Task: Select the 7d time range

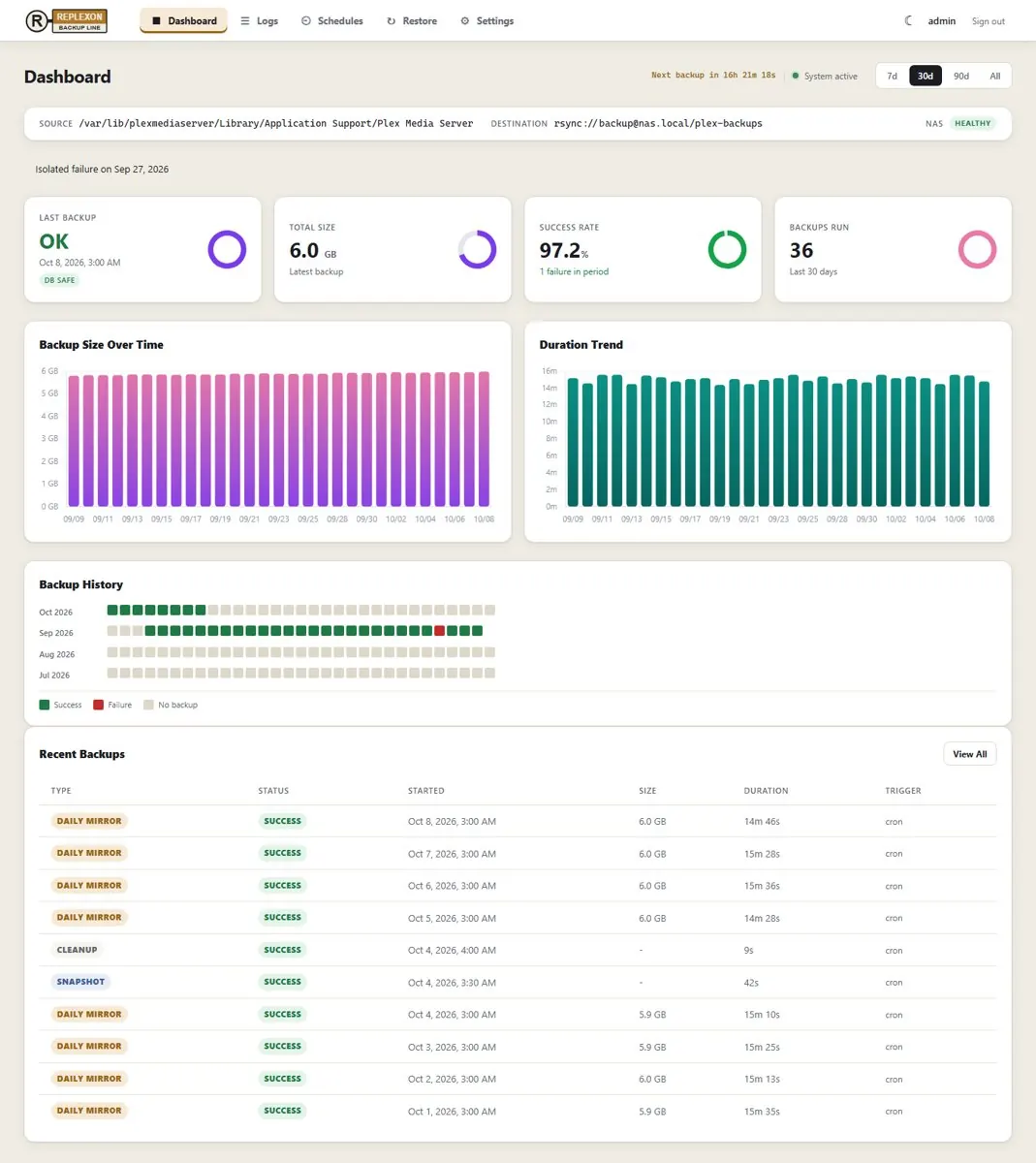Action: (893, 76)
